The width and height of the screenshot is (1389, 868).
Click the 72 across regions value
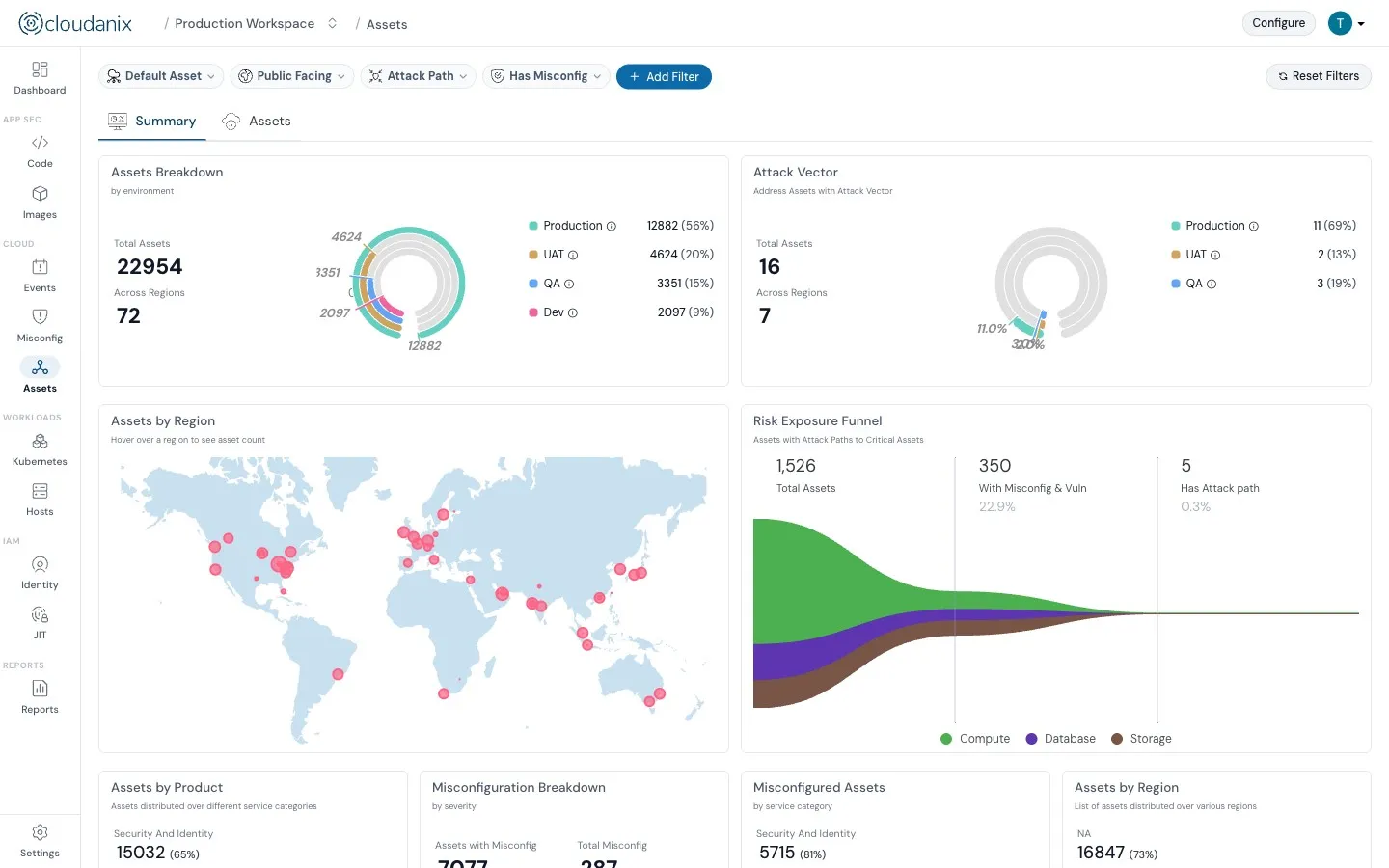[x=128, y=316]
